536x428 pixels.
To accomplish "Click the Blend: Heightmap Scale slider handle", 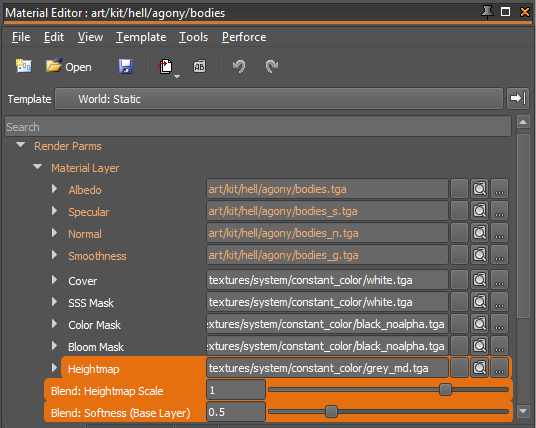I will point(445,389).
